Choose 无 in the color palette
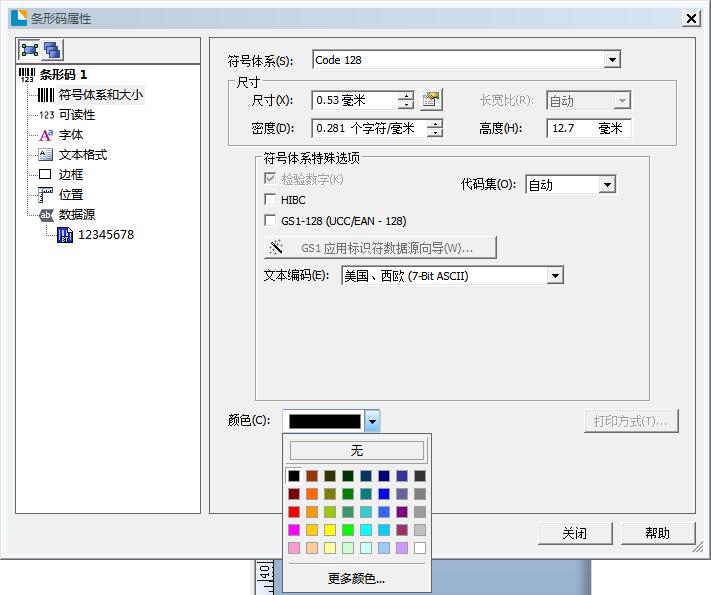The image size is (711, 595). pos(356,450)
